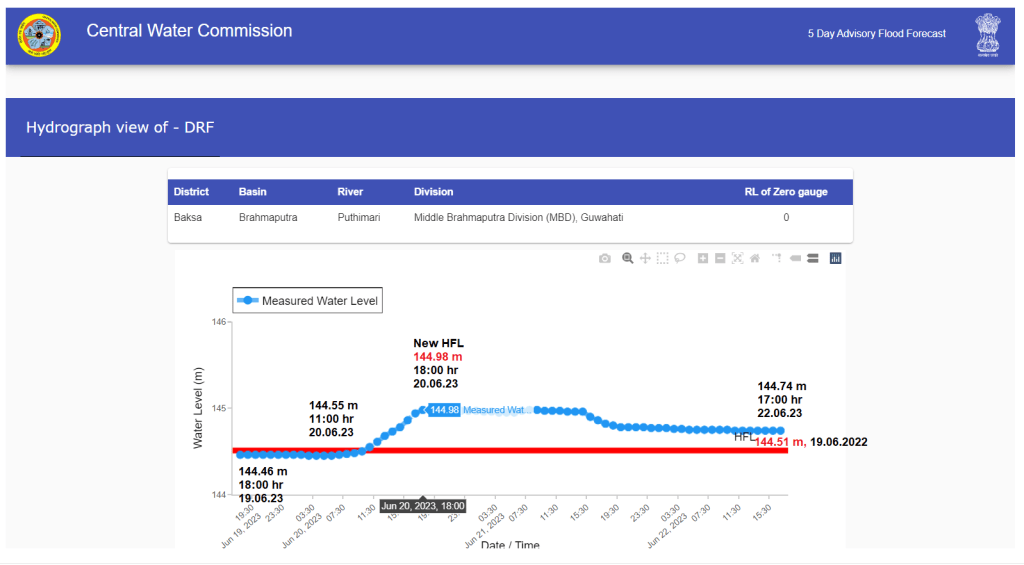Open 5 Day Advisory Flood Forecast link

pyautogui.click(x=876, y=34)
